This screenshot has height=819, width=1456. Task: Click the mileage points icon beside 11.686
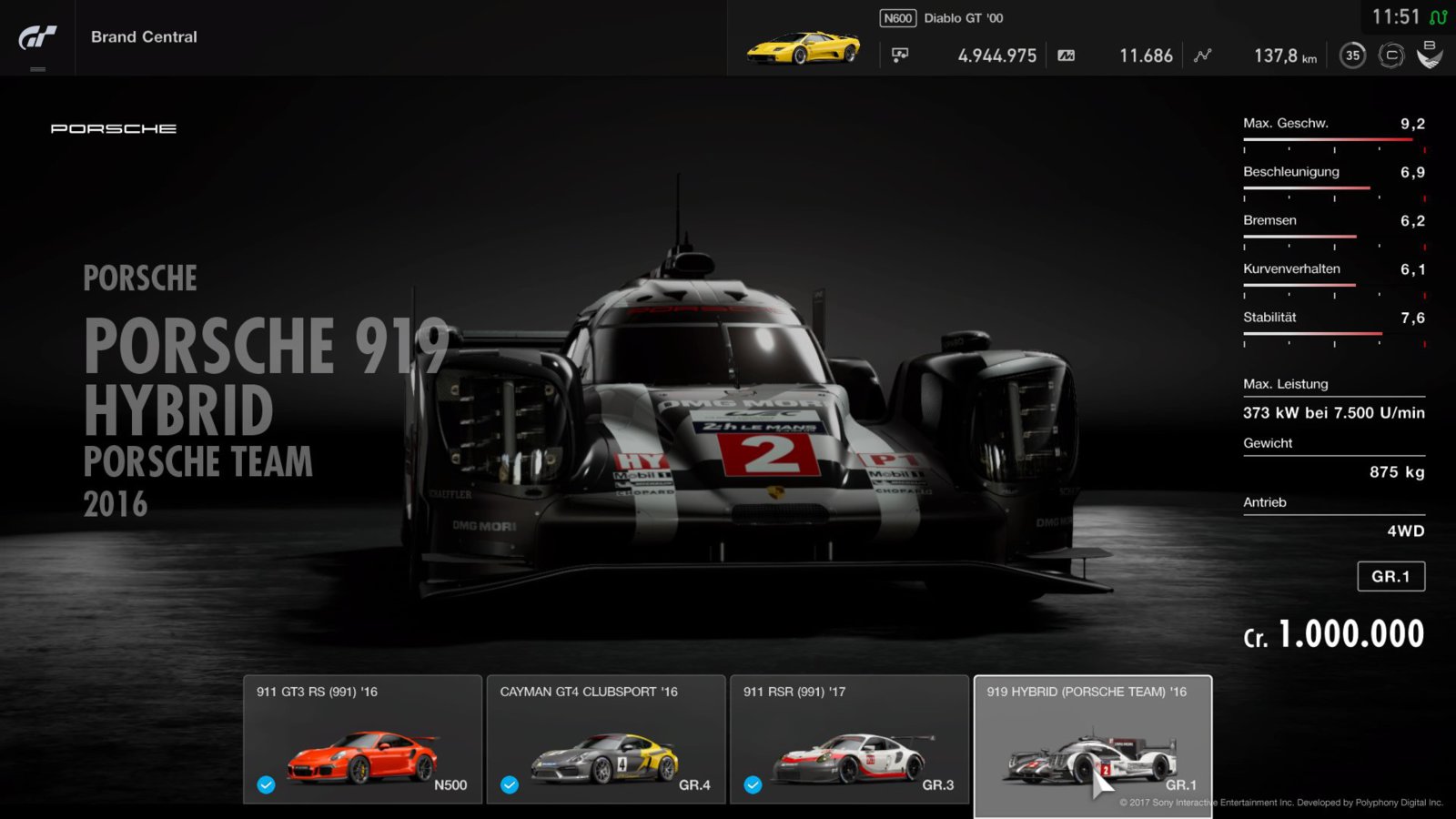click(1066, 56)
